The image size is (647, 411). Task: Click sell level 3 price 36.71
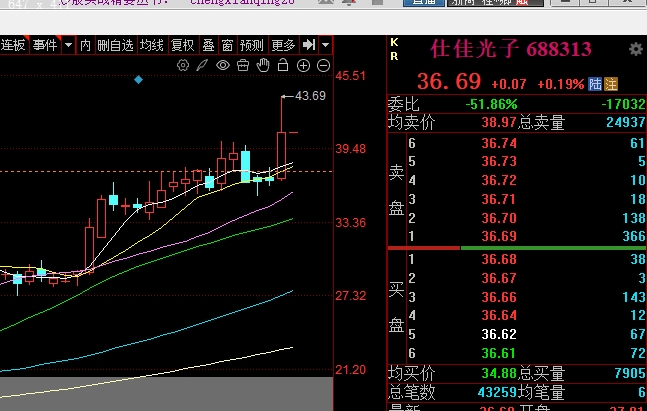[499, 199]
